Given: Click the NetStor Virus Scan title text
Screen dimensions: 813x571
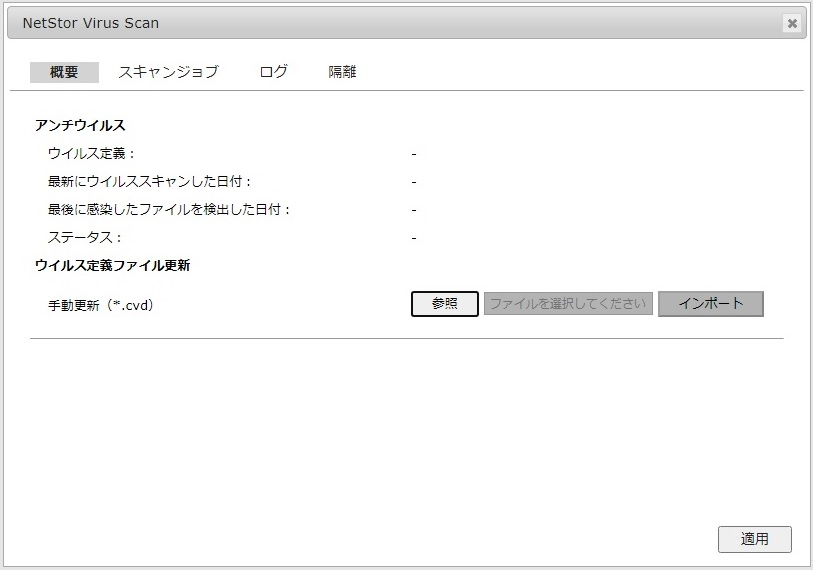Looking at the screenshot, I should (x=91, y=23).
